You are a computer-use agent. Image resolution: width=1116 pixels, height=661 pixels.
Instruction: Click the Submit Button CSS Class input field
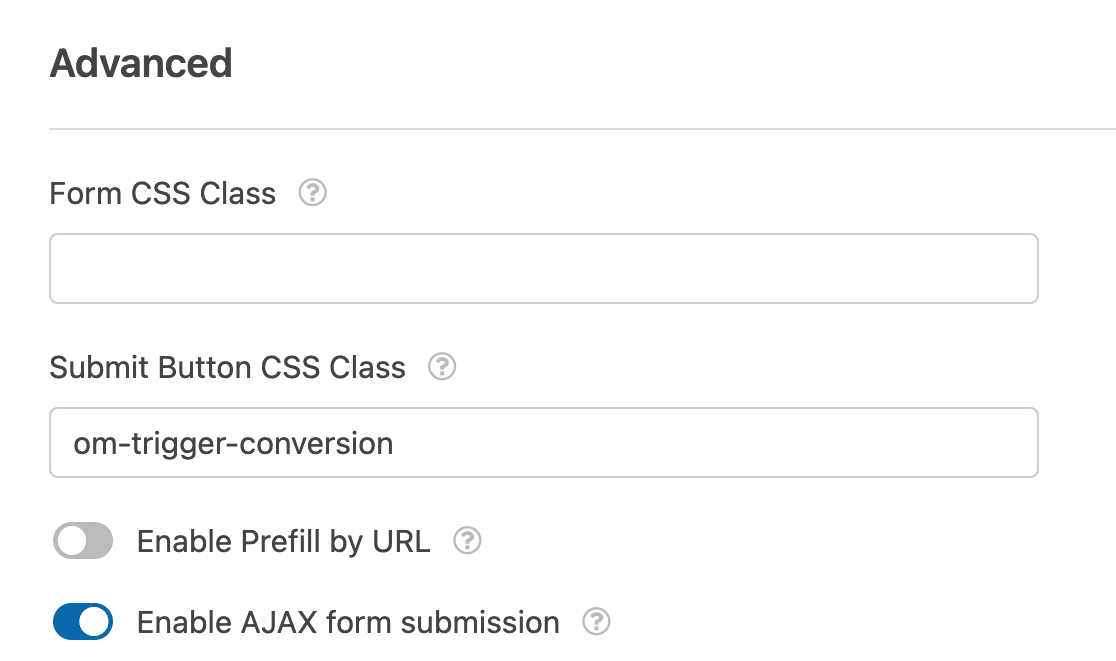(x=544, y=443)
